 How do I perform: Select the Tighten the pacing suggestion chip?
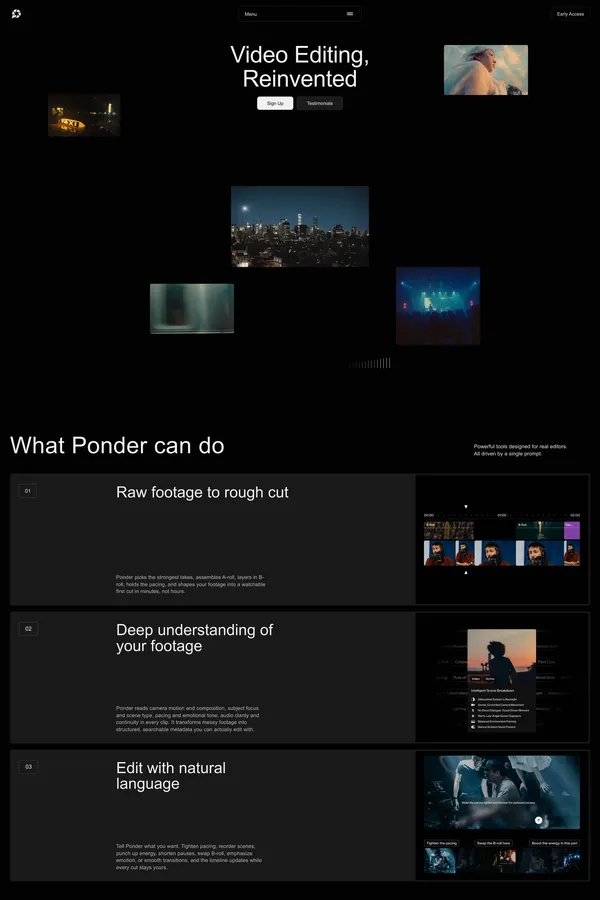pos(442,843)
